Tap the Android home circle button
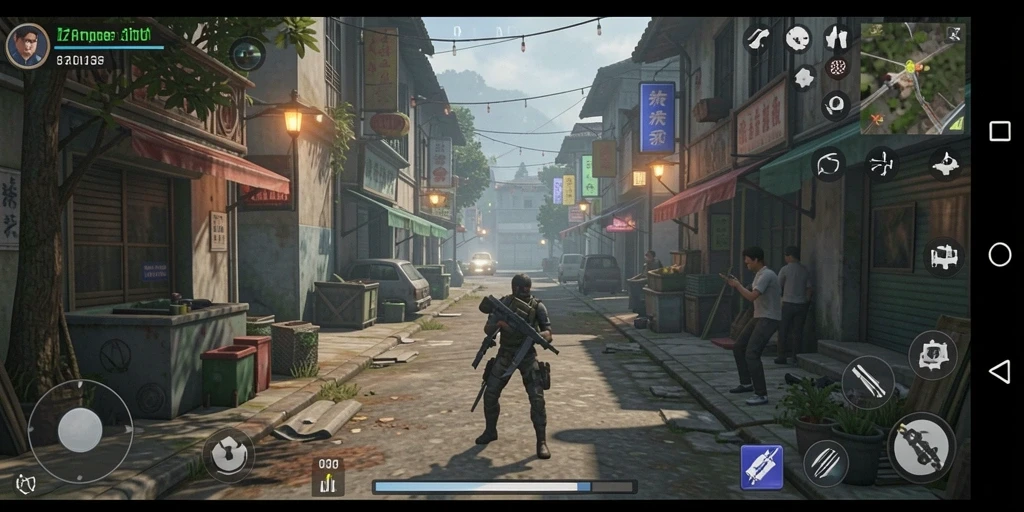 [x=999, y=255]
